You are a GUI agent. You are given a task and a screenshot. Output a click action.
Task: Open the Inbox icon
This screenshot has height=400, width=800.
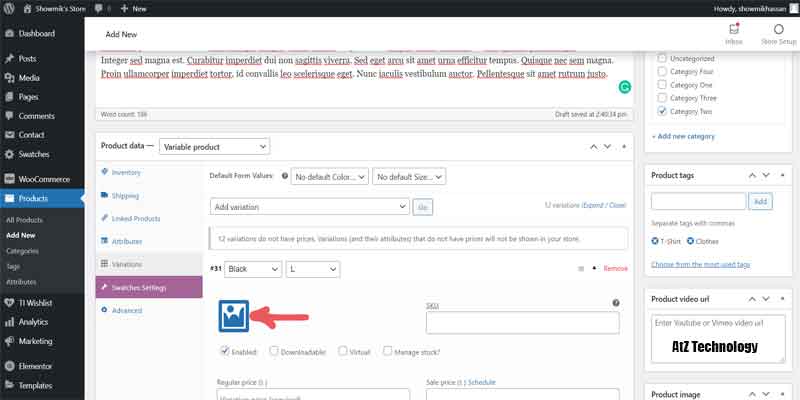click(x=734, y=33)
